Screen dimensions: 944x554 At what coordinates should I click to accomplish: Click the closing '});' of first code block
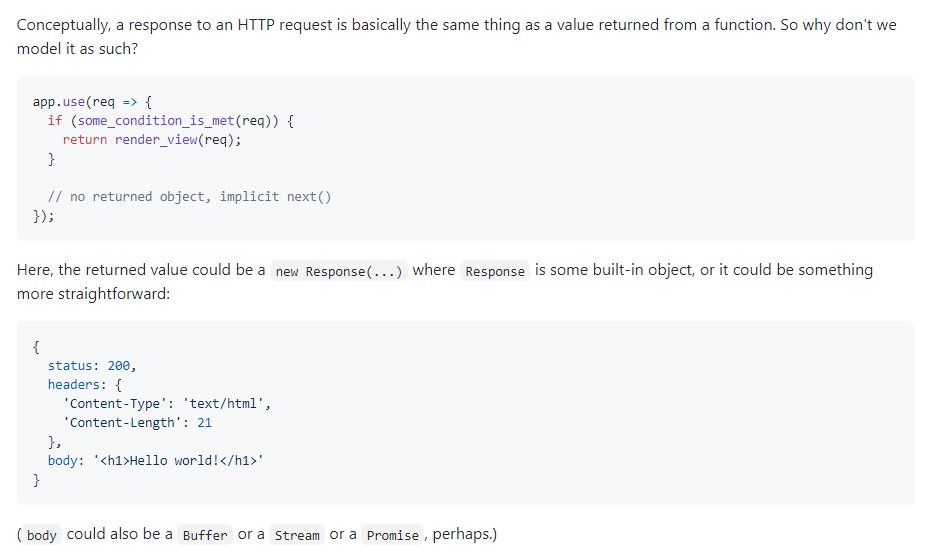point(43,216)
